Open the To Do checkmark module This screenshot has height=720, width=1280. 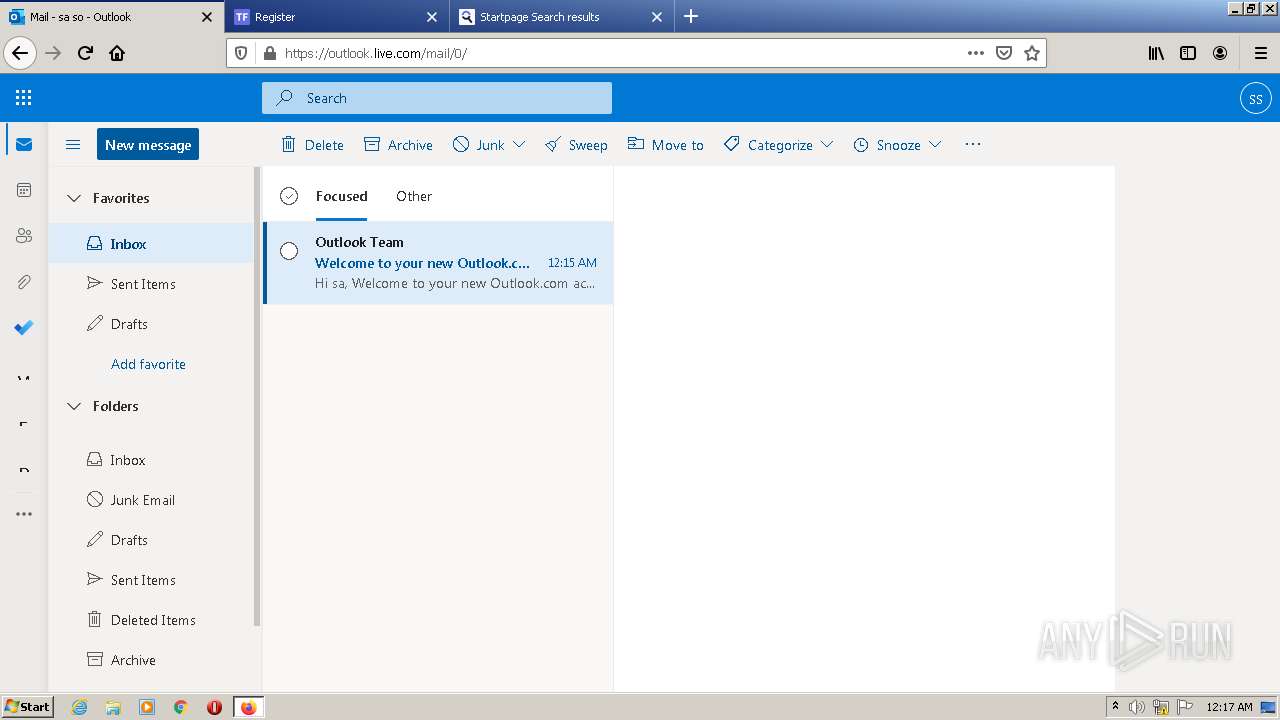click(x=24, y=328)
